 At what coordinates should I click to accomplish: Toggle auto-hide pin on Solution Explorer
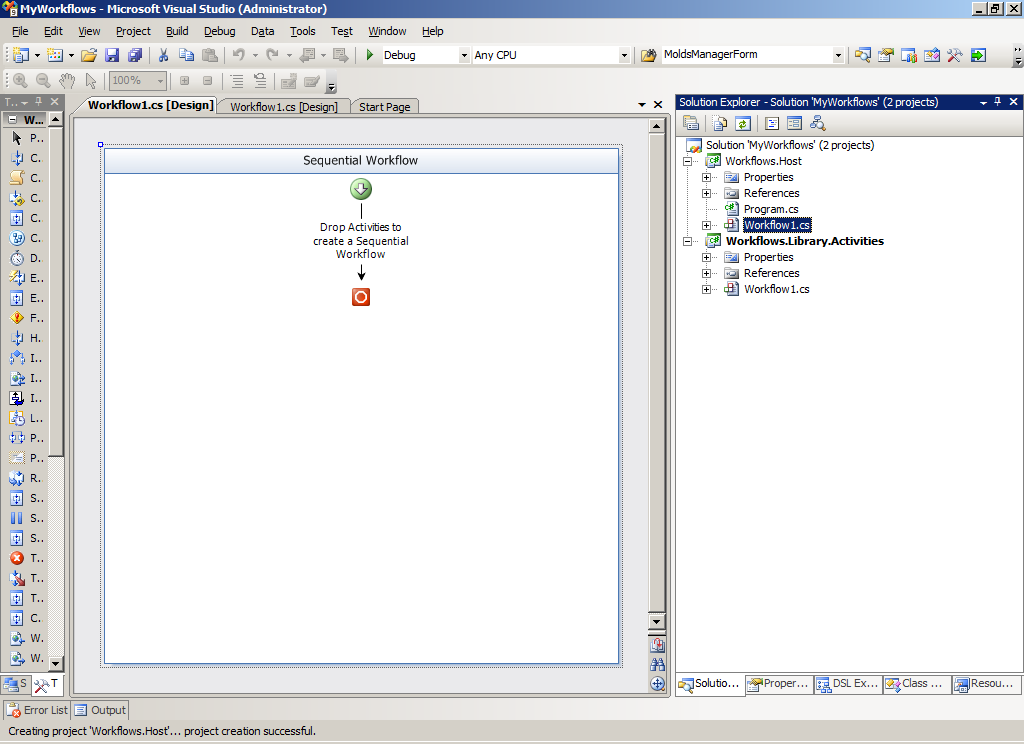point(997,102)
